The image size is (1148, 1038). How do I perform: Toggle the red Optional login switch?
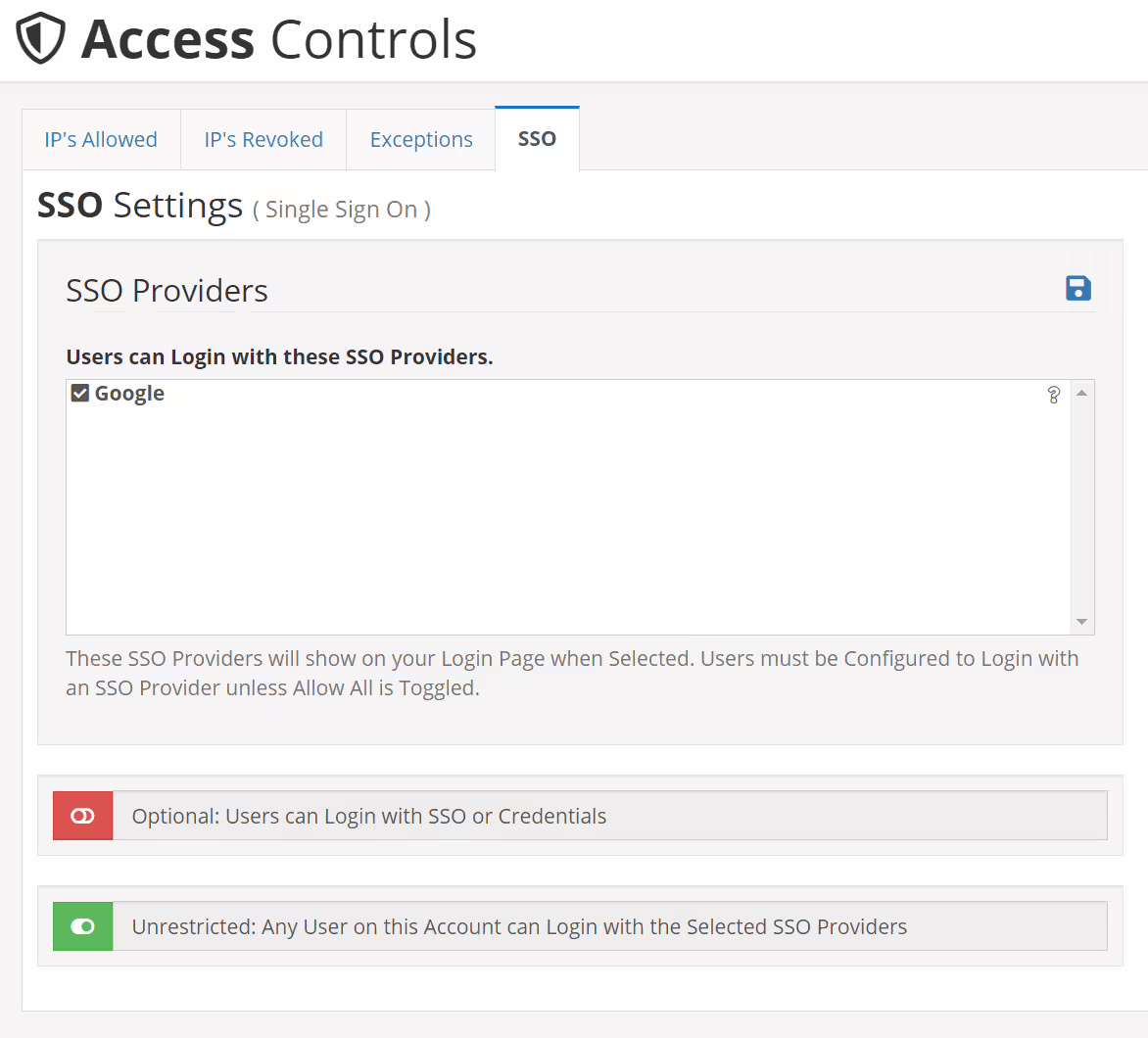(x=83, y=816)
